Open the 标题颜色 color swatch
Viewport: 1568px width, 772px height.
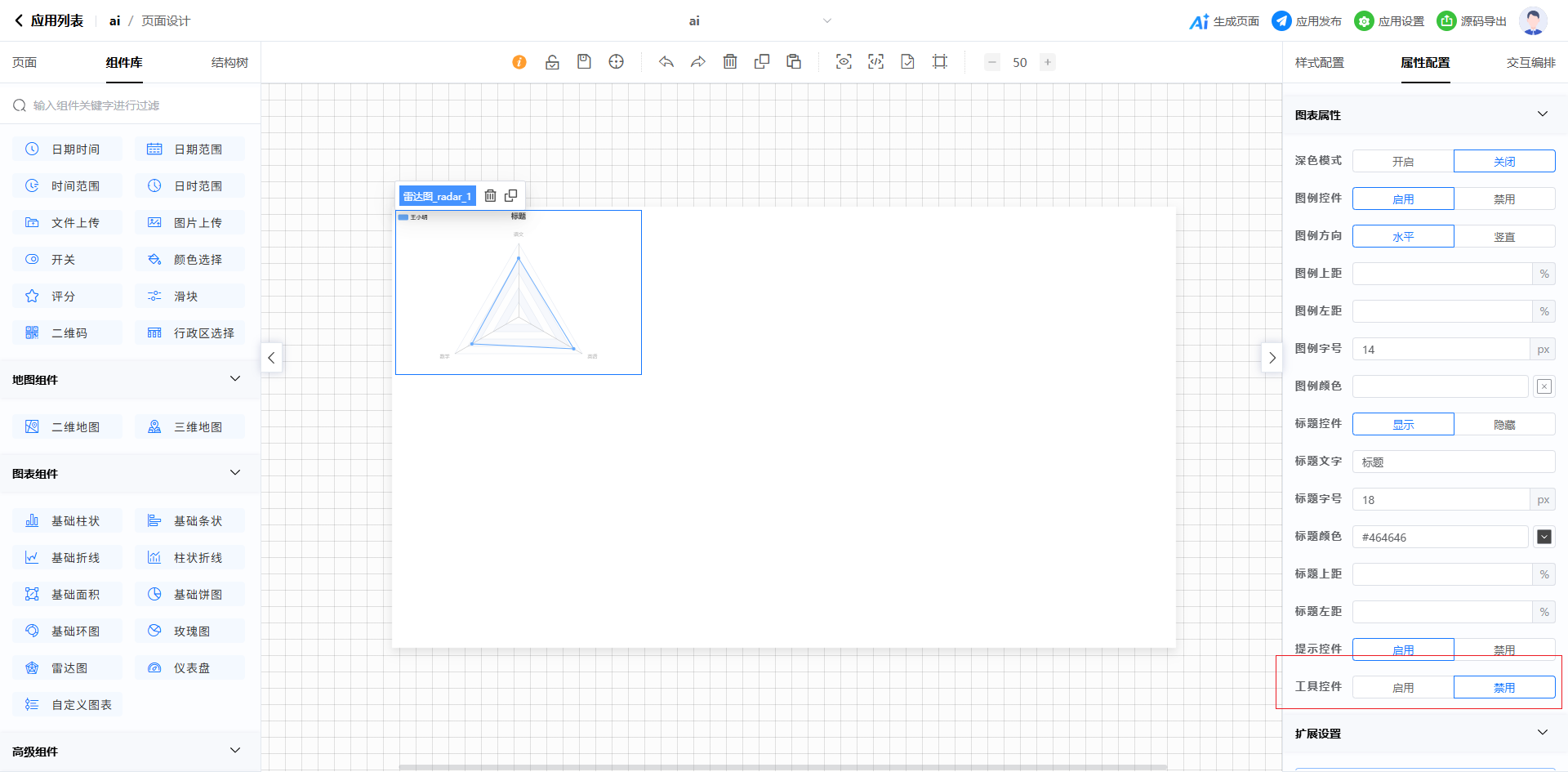coord(1543,537)
